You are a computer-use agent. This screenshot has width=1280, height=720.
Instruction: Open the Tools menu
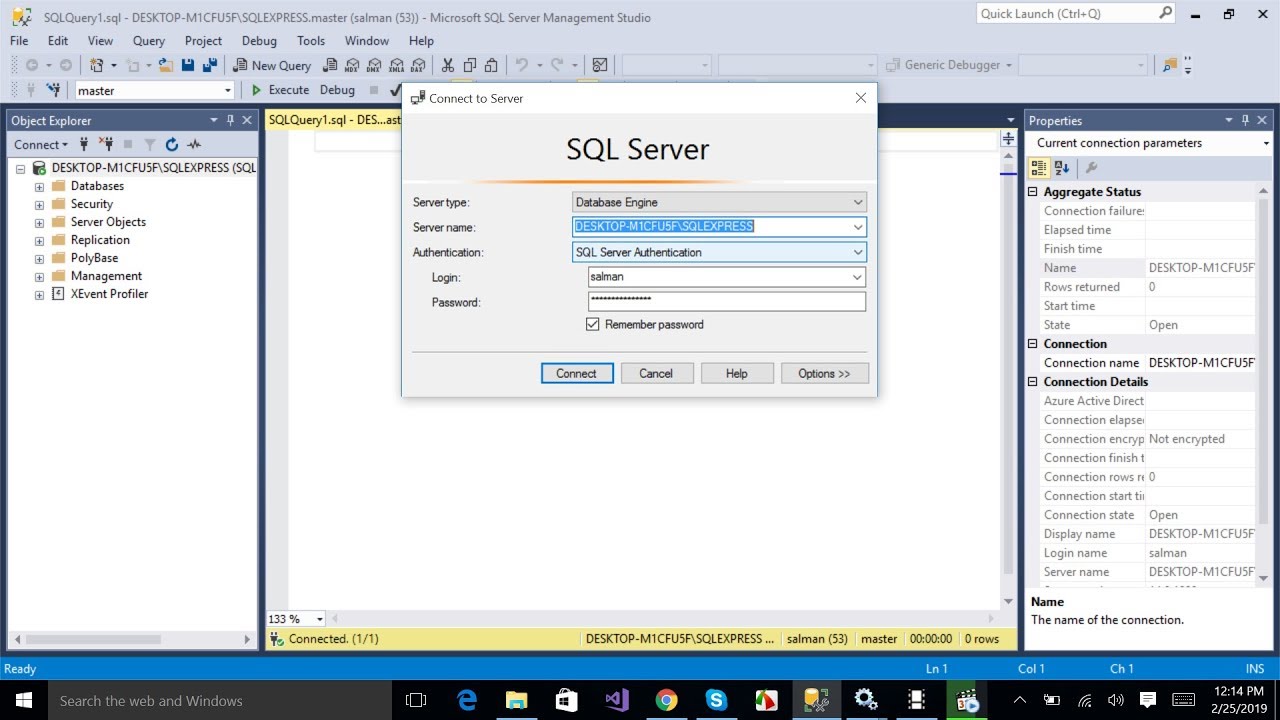pos(311,41)
